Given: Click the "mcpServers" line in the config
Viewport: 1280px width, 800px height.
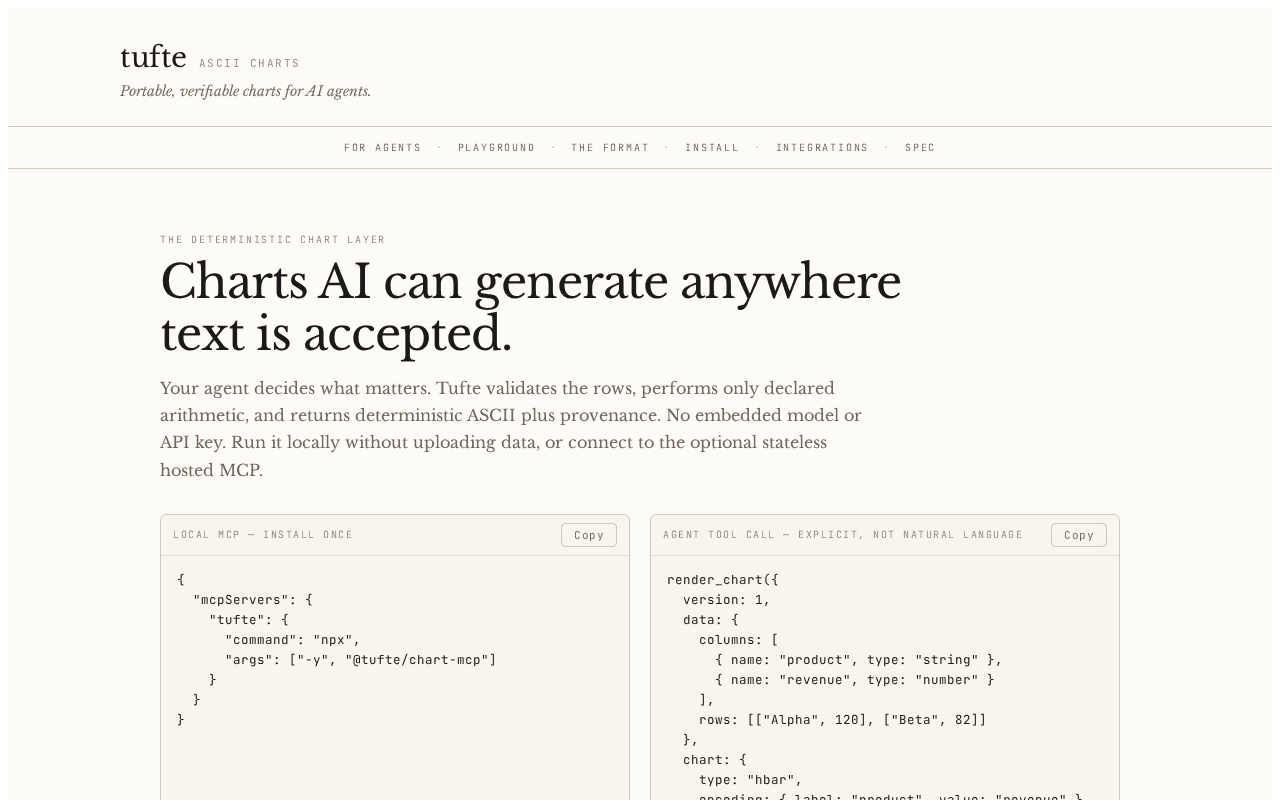Looking at the screenshot, I should 253,600.
